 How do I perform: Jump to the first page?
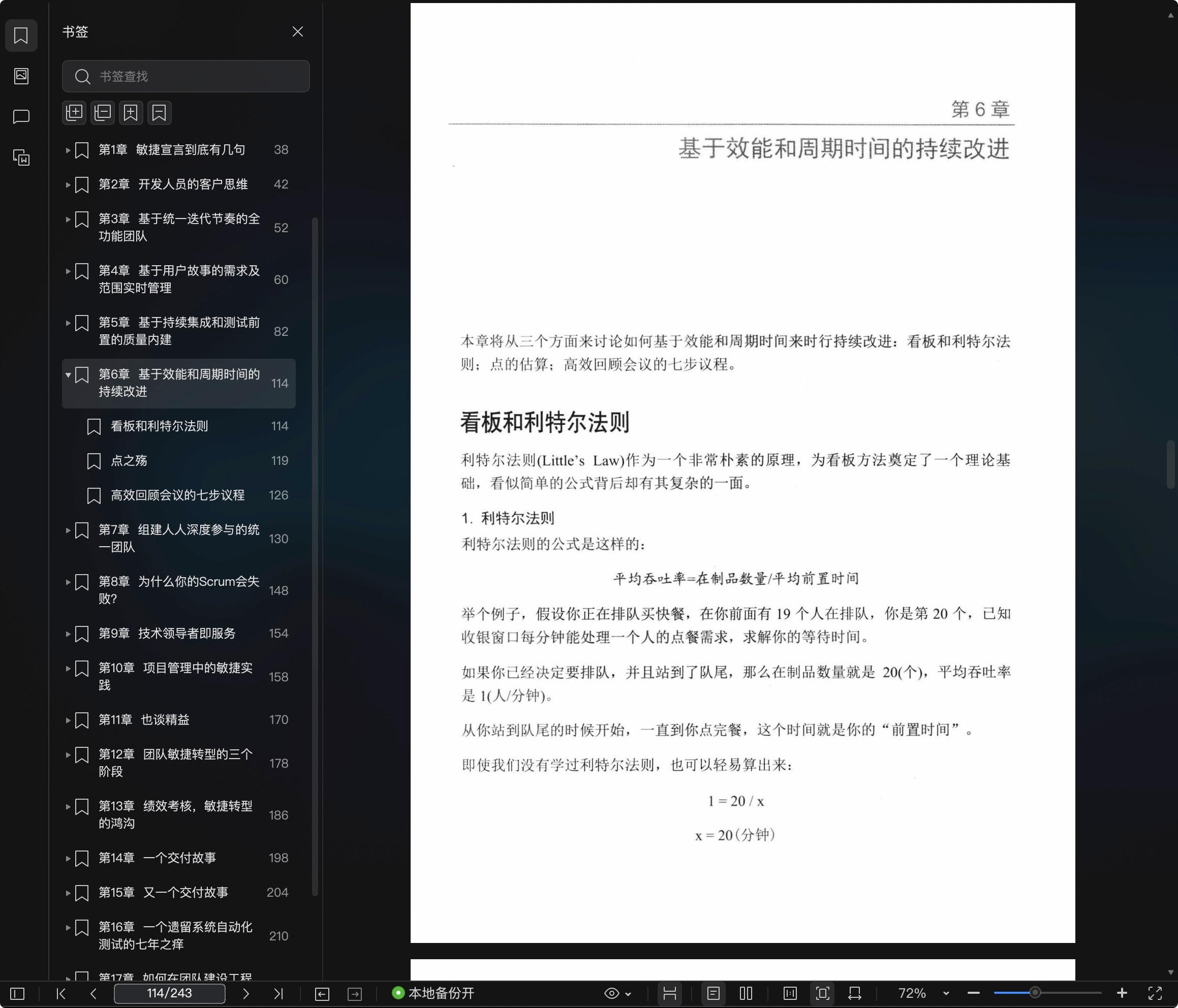(61, 993)
